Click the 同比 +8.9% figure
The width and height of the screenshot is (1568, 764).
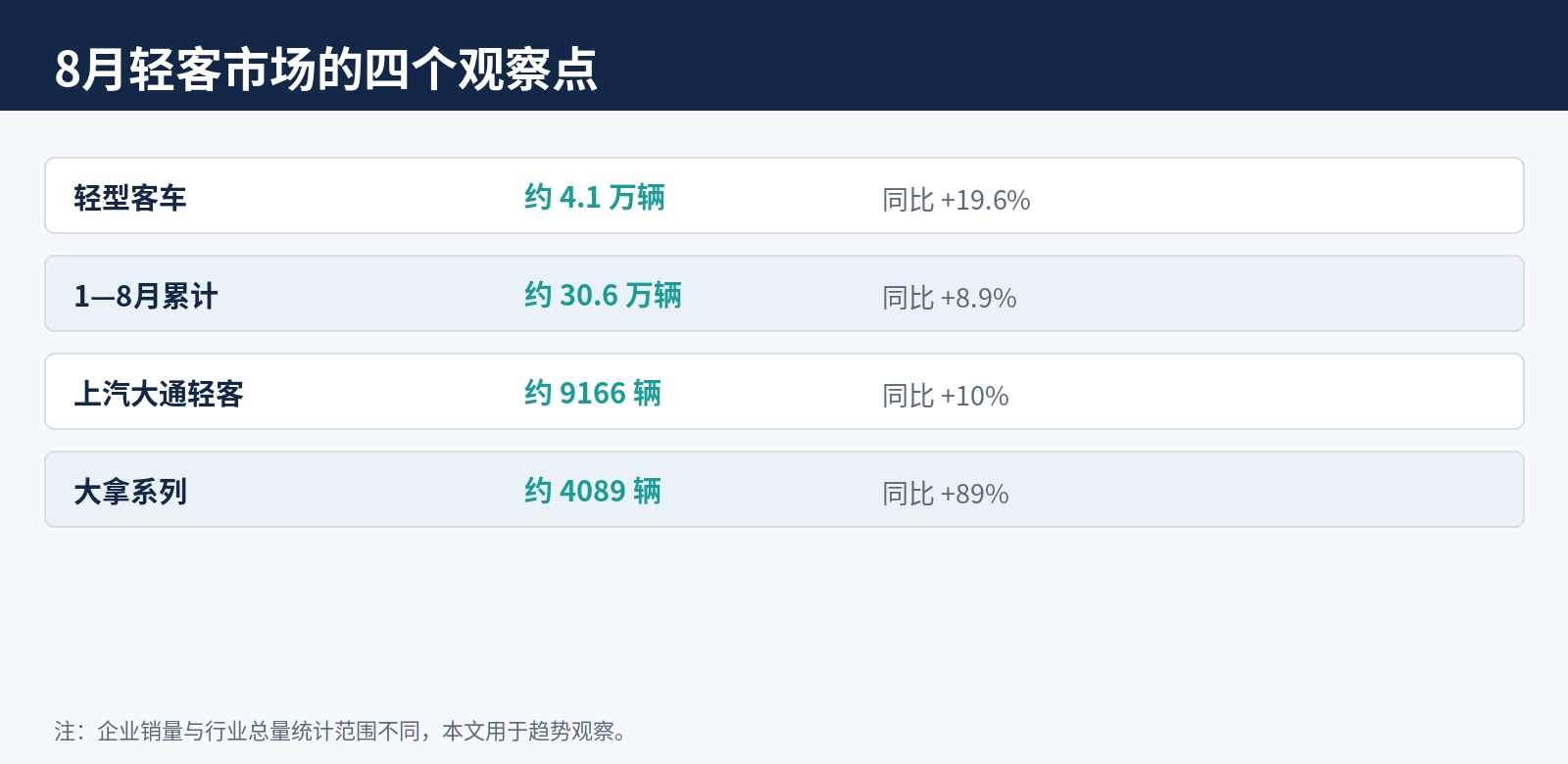[949, 298]
